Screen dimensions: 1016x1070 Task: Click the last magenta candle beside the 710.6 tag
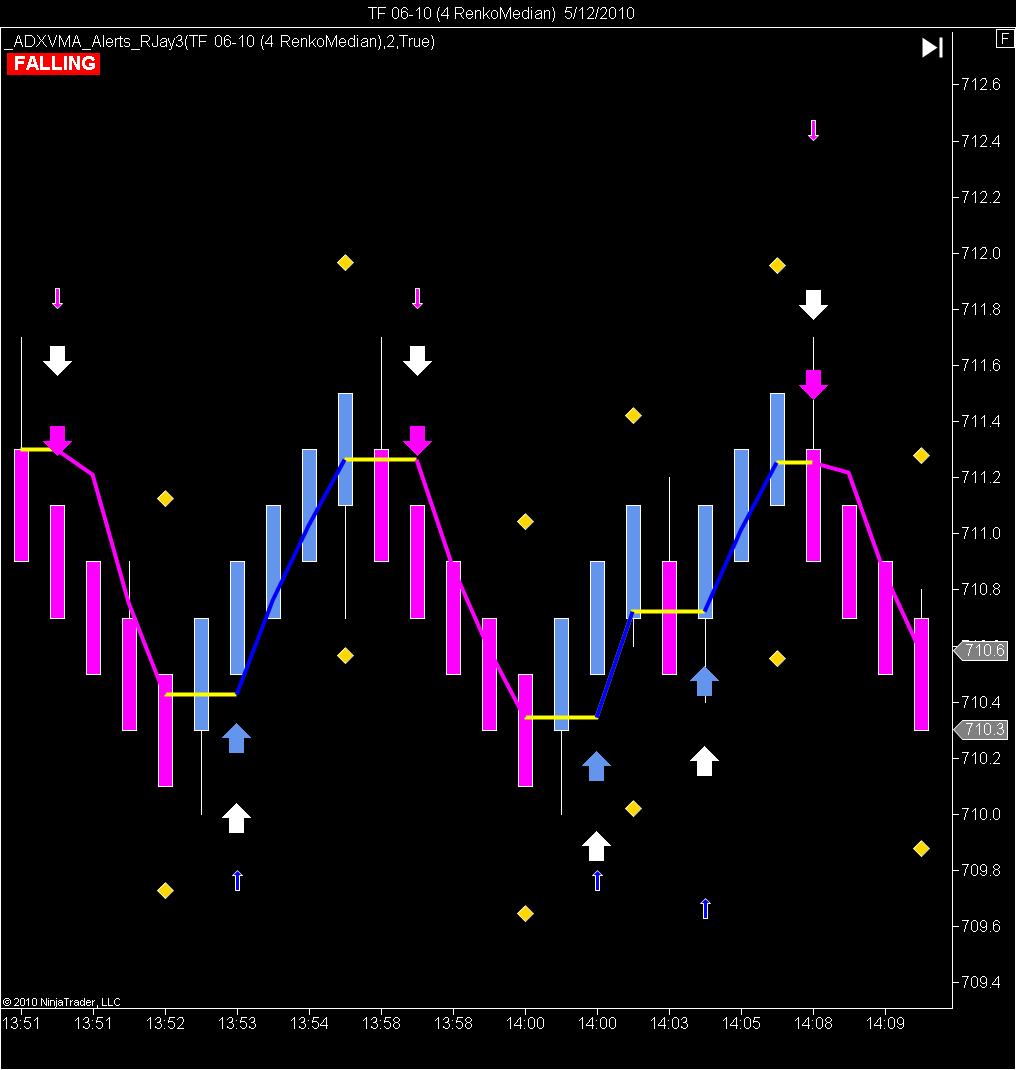(921, 674)
